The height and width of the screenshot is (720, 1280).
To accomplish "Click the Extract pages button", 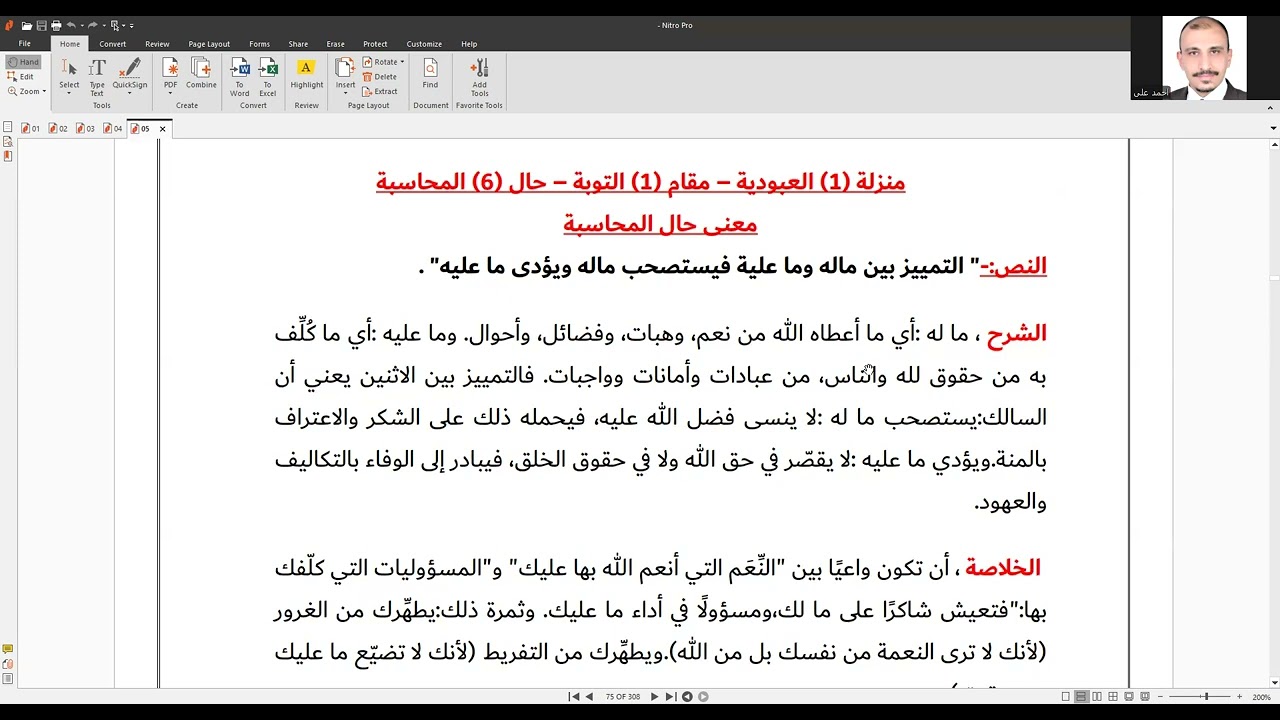I will click(x=380, y=91).
